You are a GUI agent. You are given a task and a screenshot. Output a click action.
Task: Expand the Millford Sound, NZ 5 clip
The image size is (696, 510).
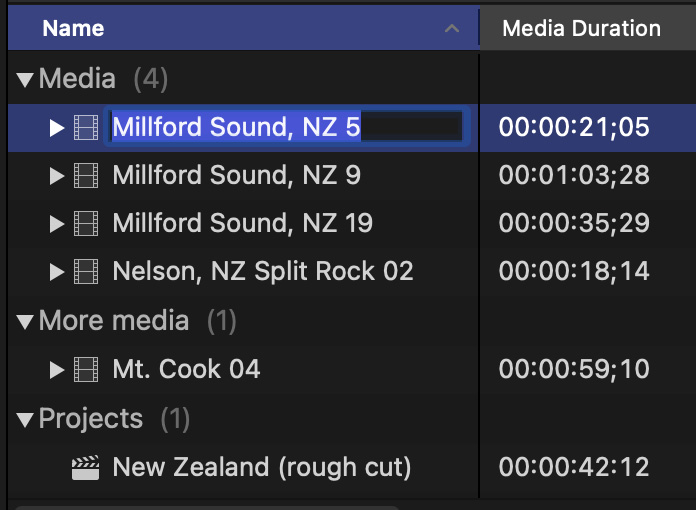[x=57, y=127]
